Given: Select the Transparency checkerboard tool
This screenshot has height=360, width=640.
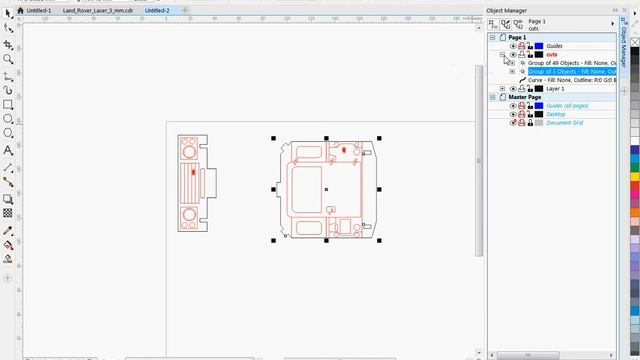Looking at the screenshot, I should click(x=8, y=213).
